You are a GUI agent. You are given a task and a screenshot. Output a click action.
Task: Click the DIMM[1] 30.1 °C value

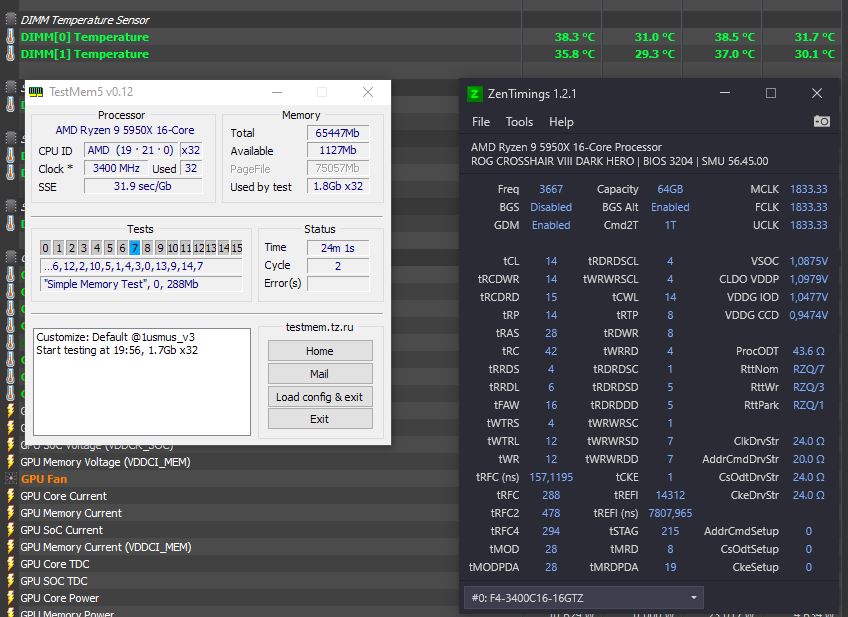click(814, 54)
